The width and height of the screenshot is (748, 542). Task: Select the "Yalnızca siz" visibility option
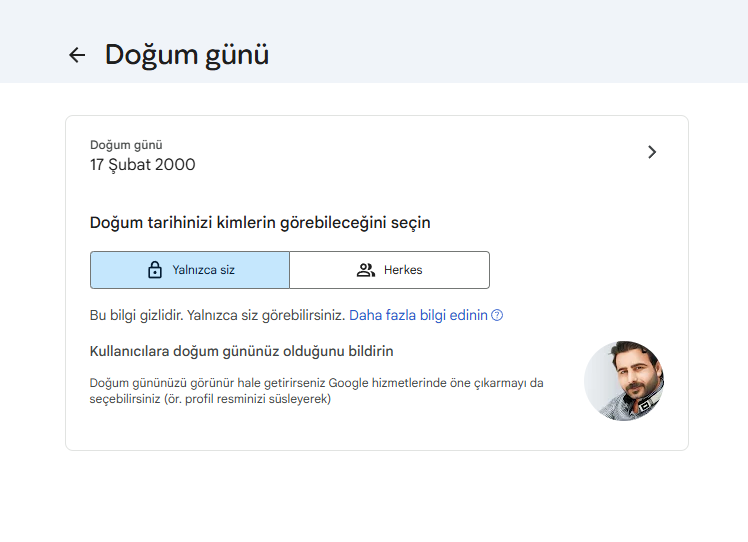pos(190,270)
